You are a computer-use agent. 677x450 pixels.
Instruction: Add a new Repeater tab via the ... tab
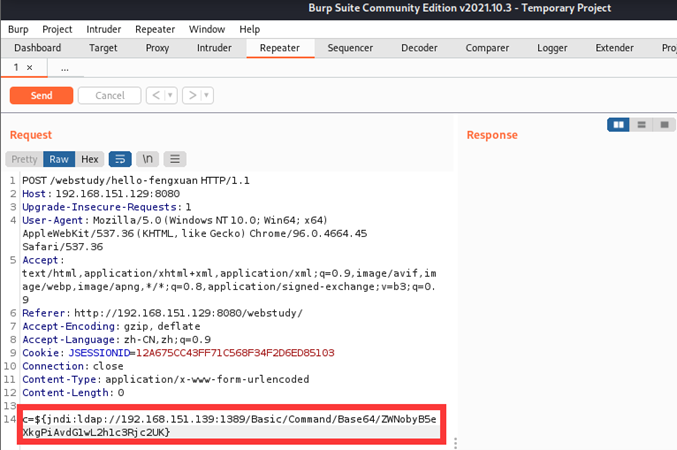click(x=65, y=68)
